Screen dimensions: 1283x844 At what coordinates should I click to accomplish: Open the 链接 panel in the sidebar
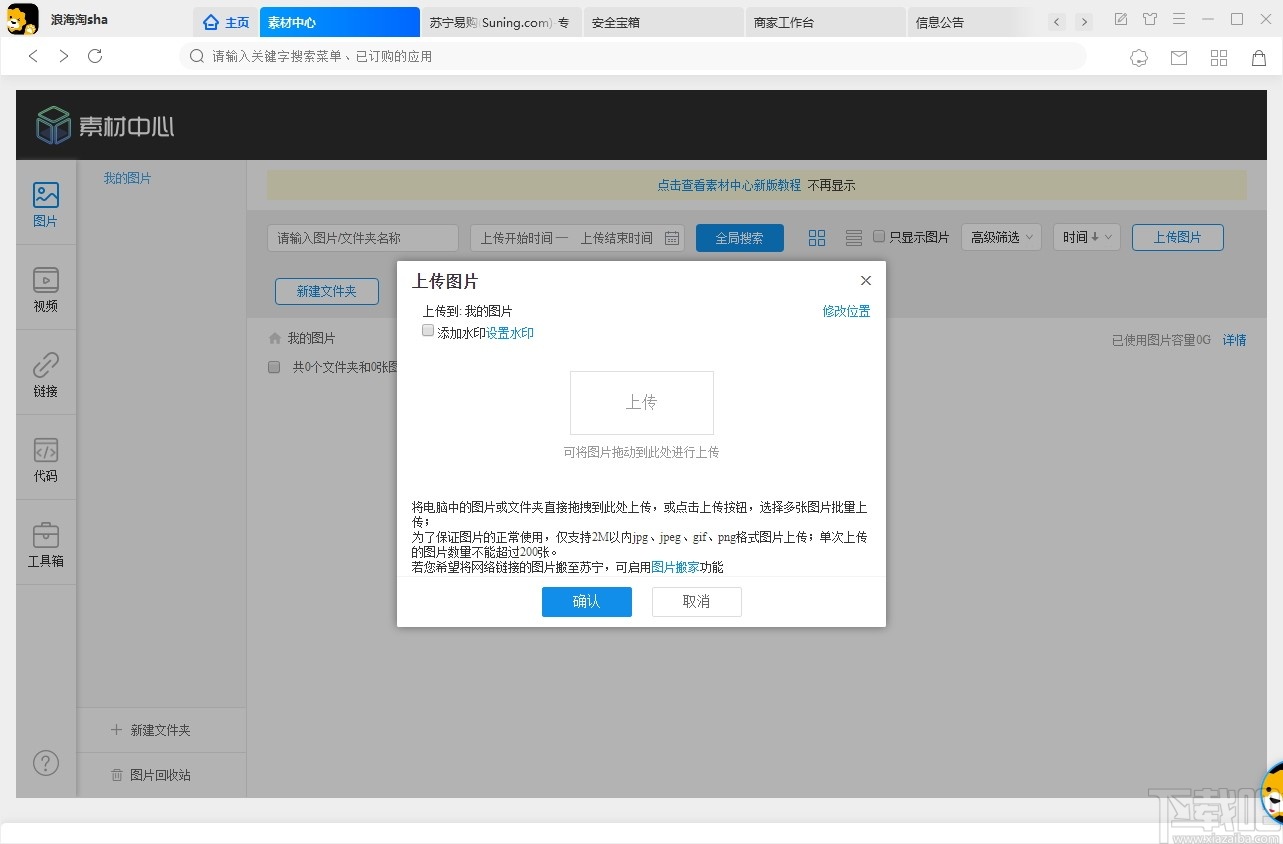45,374
